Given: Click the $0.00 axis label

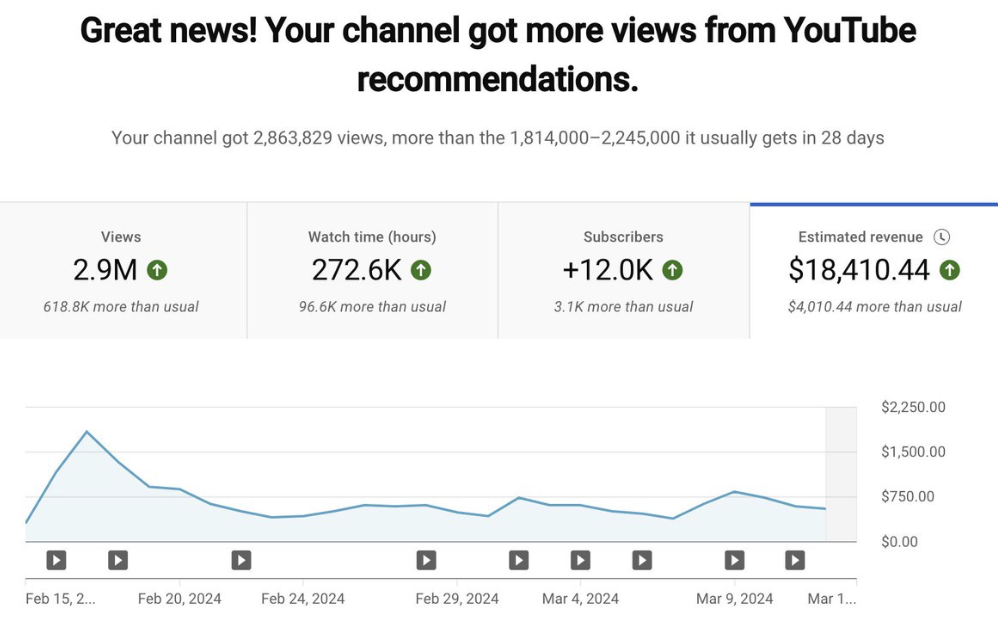Looking at the screenshot, I should 899,542.
